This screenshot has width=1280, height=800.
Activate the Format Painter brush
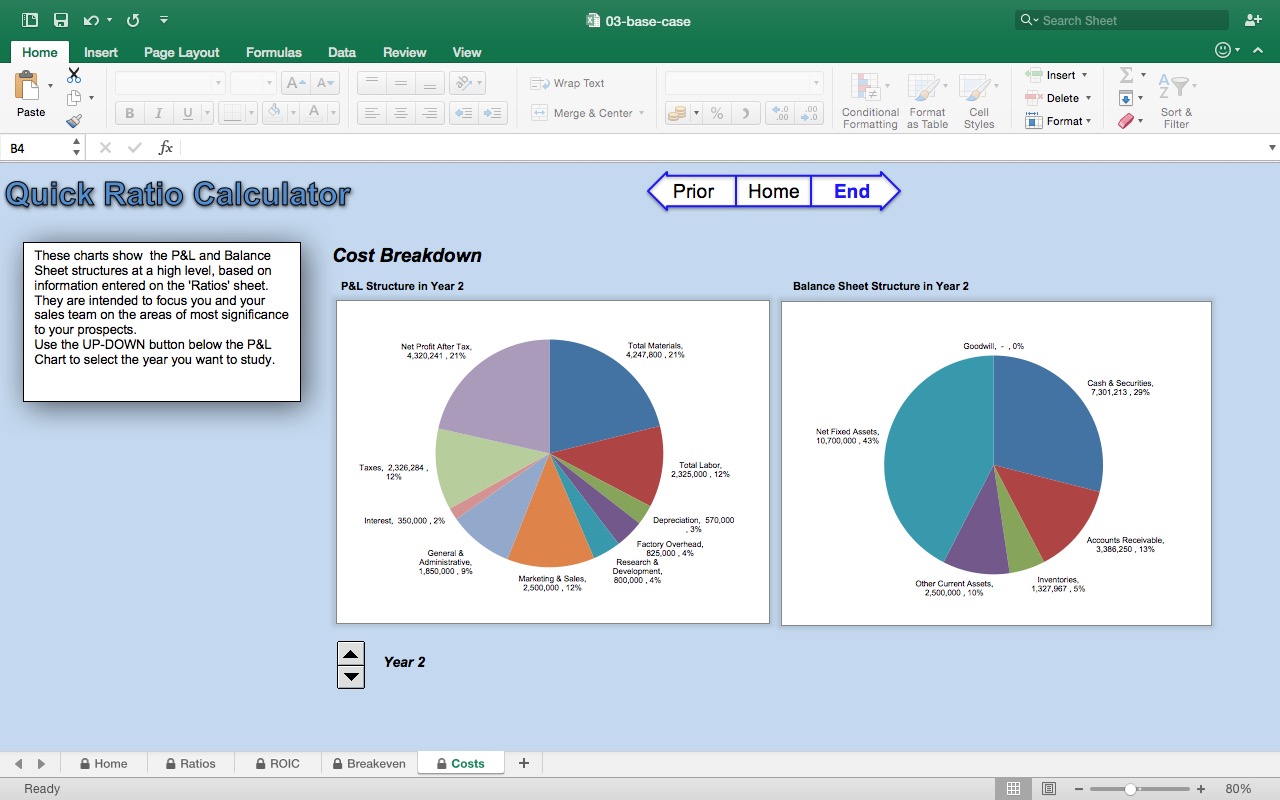coord(73,120)
